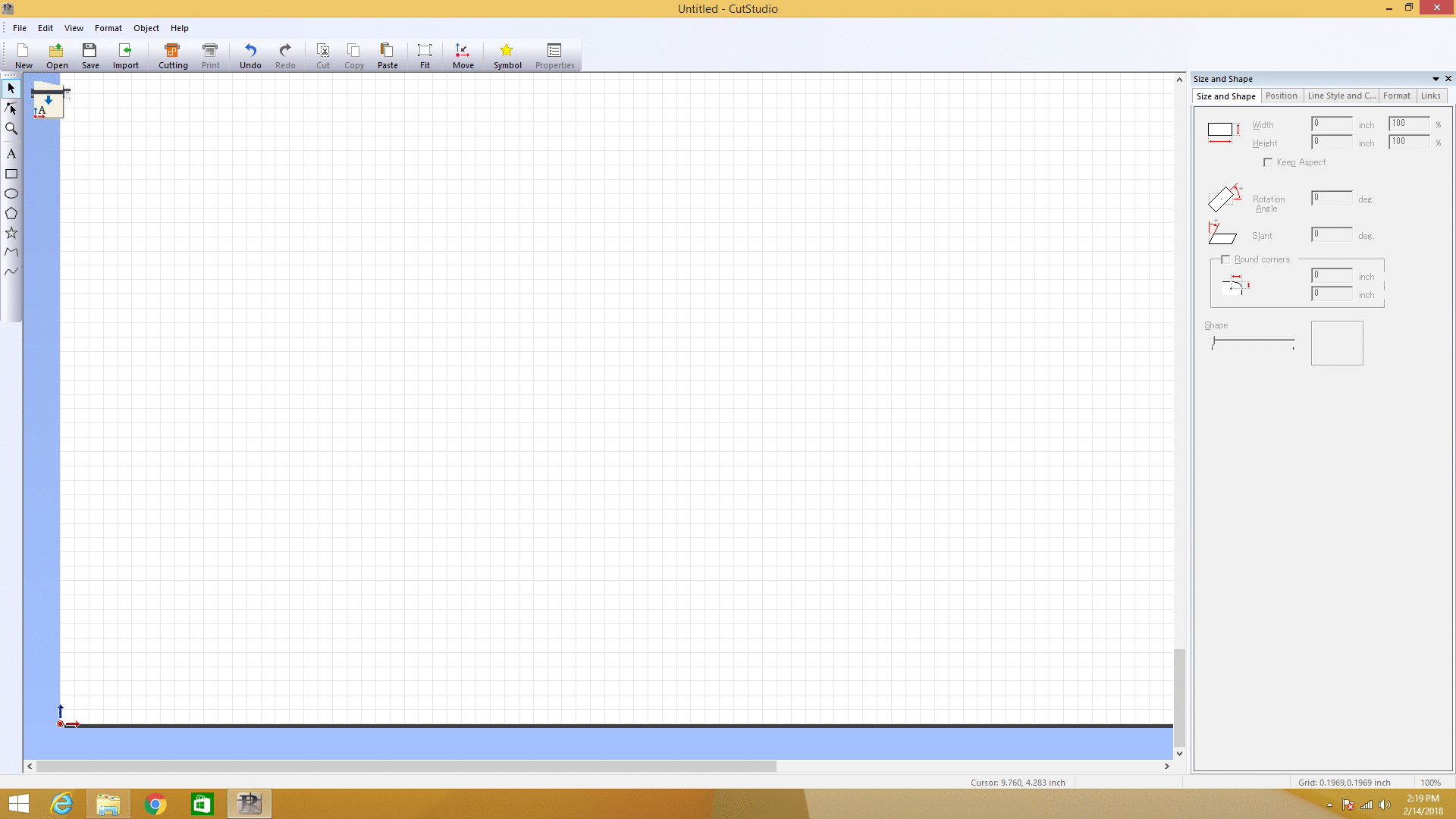Open the Object menu
The image size is (1456, 819).
(146, 28)
